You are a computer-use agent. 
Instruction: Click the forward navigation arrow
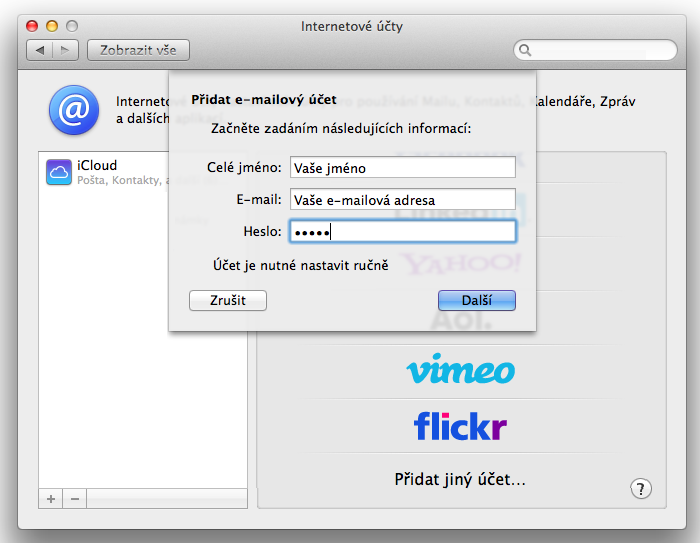(65, 50)
